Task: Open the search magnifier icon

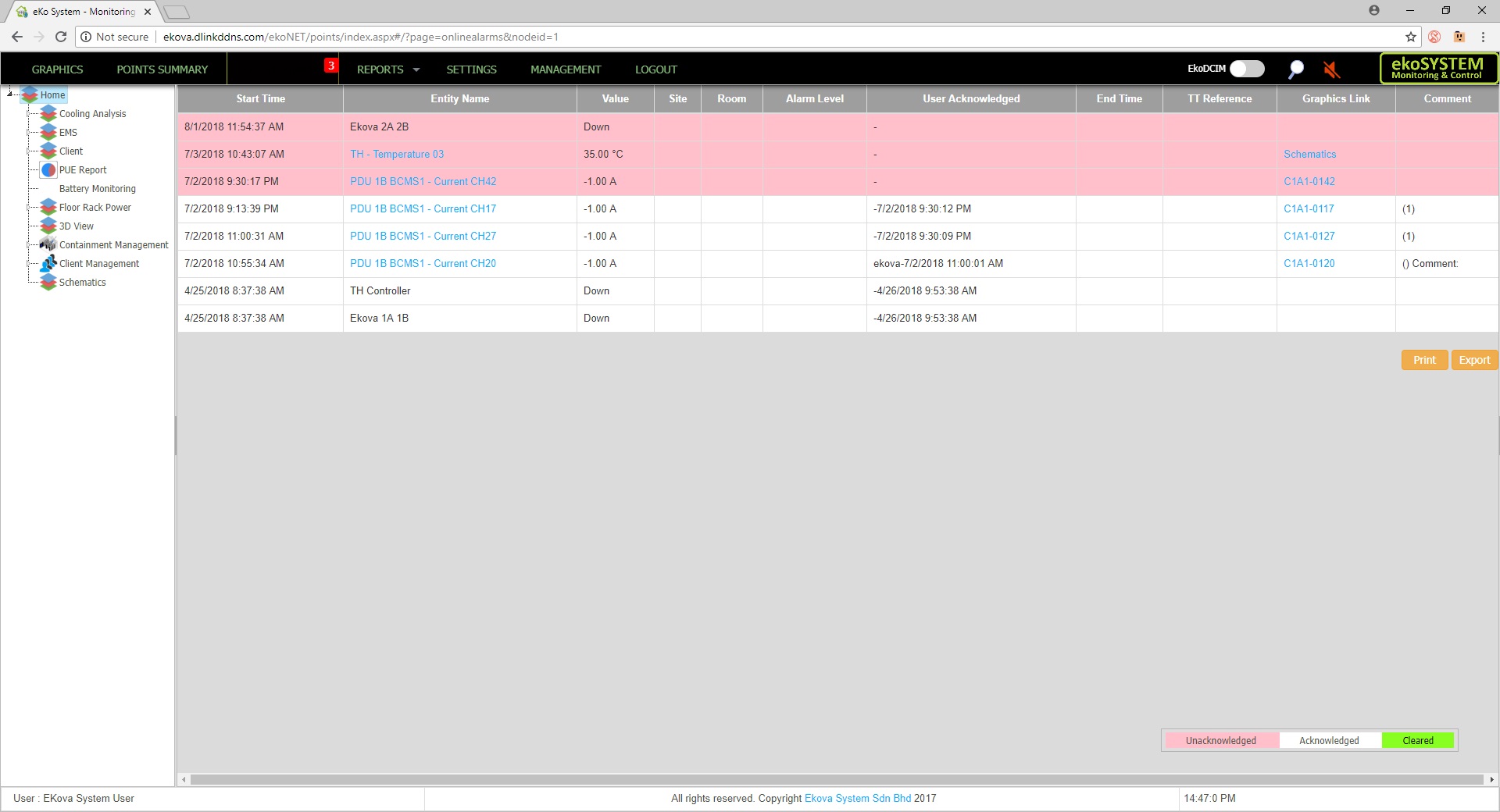Action: click(x=1296, y=69)
